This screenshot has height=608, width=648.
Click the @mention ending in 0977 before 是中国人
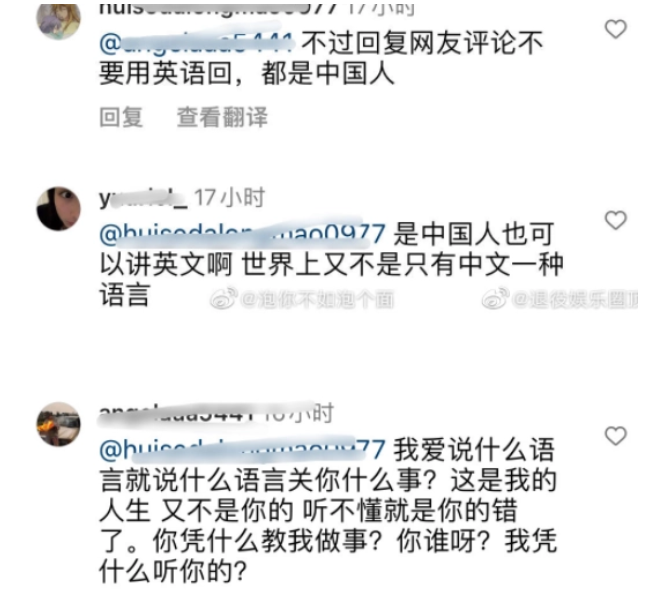point(242,234)
